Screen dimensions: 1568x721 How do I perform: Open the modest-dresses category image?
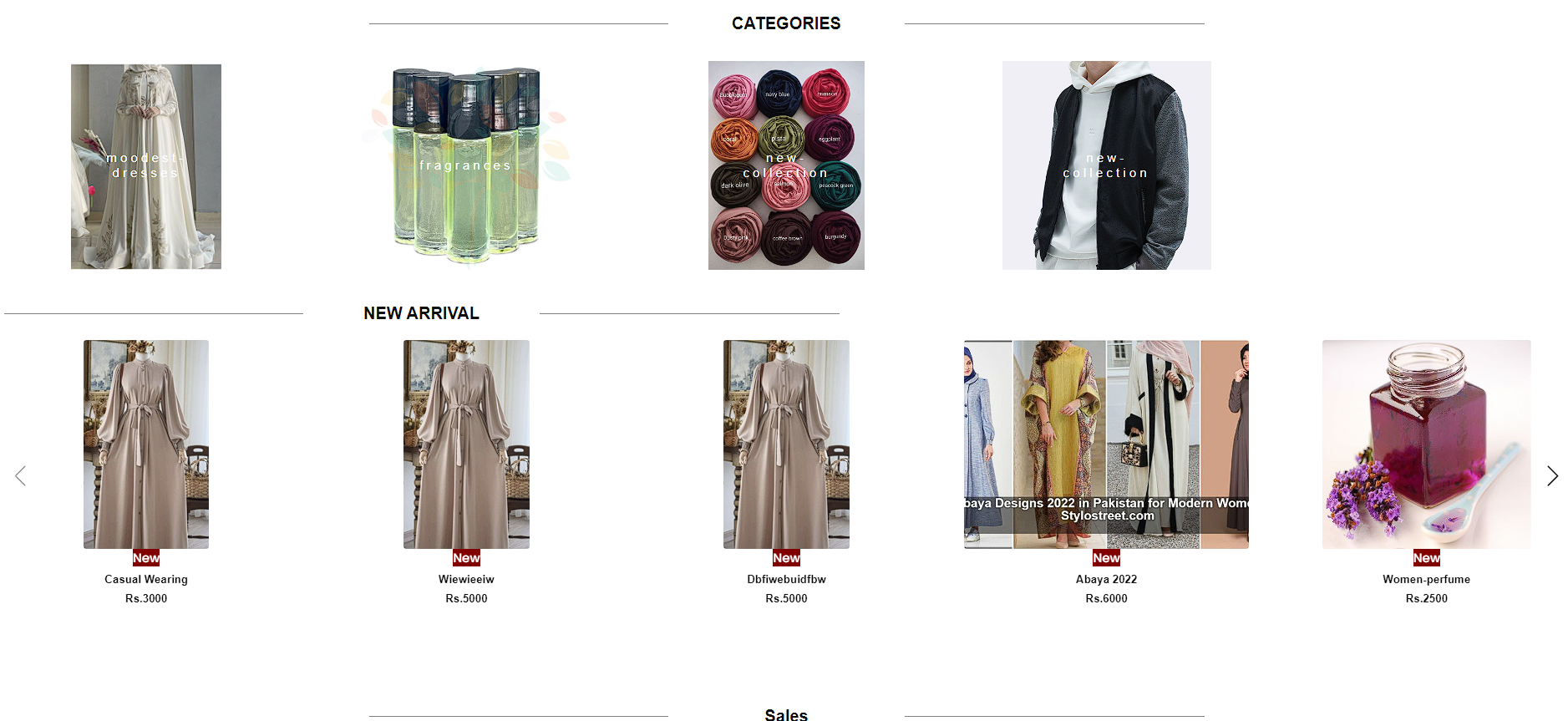coord(146,166)
